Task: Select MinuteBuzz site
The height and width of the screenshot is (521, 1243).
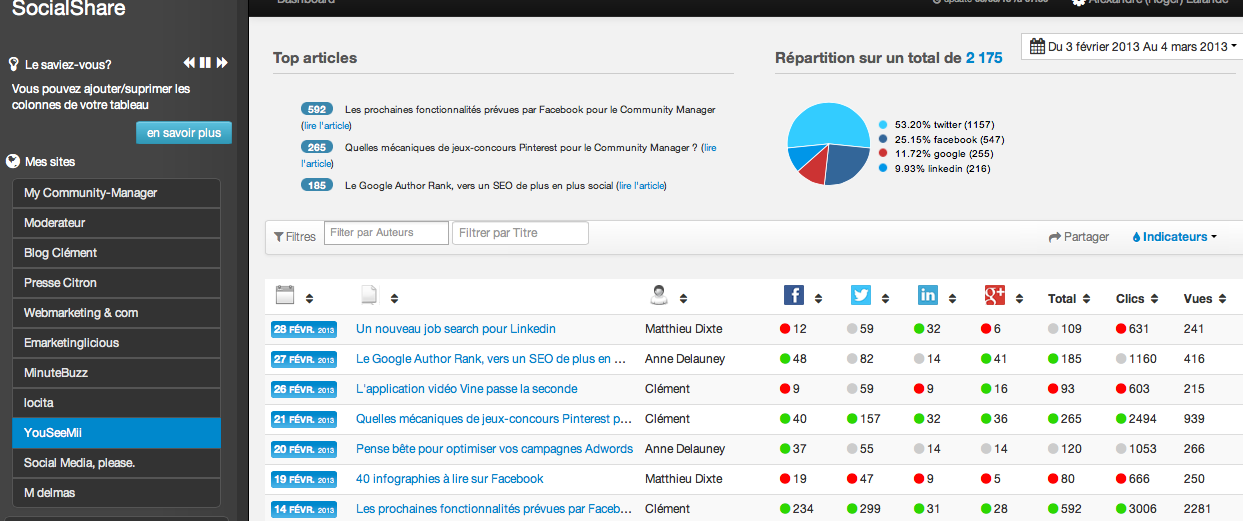Action: [116, 373]
